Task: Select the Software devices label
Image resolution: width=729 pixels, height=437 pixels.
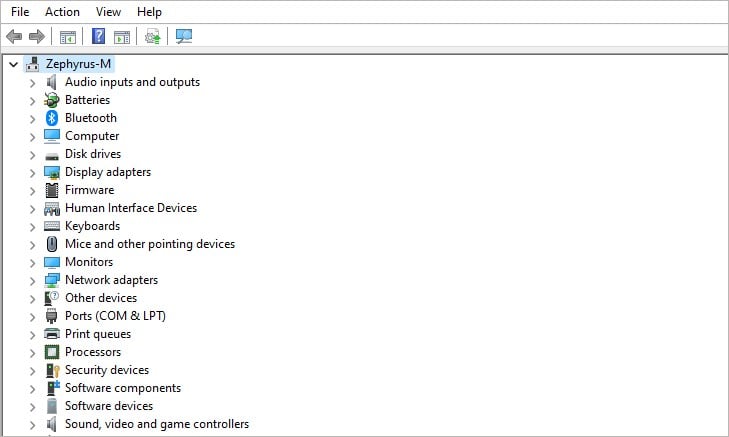Action: (109, 406)
